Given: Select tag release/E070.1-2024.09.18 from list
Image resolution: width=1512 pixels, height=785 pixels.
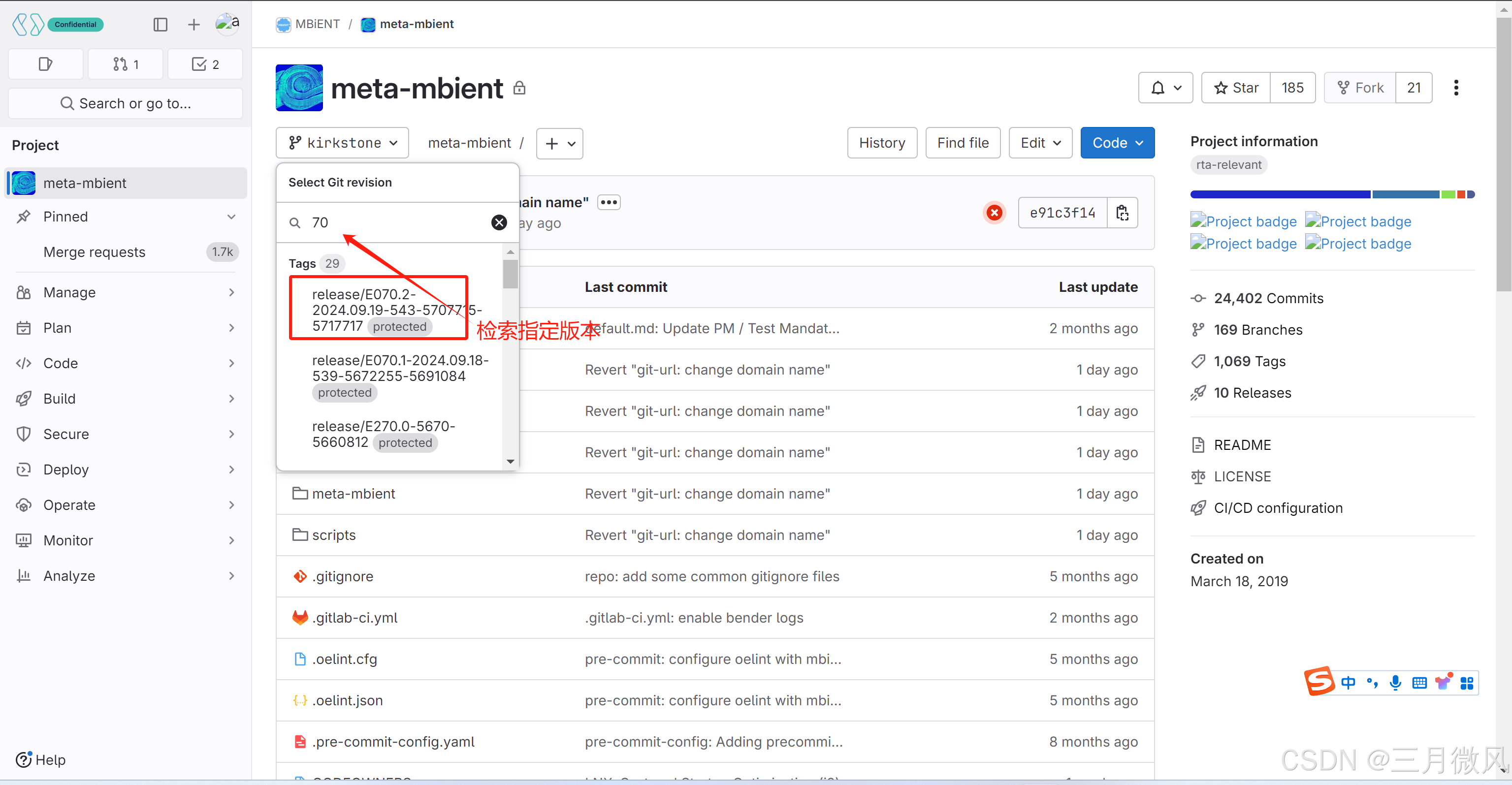Looking at the screenshot, I should [x=400, y=368].
